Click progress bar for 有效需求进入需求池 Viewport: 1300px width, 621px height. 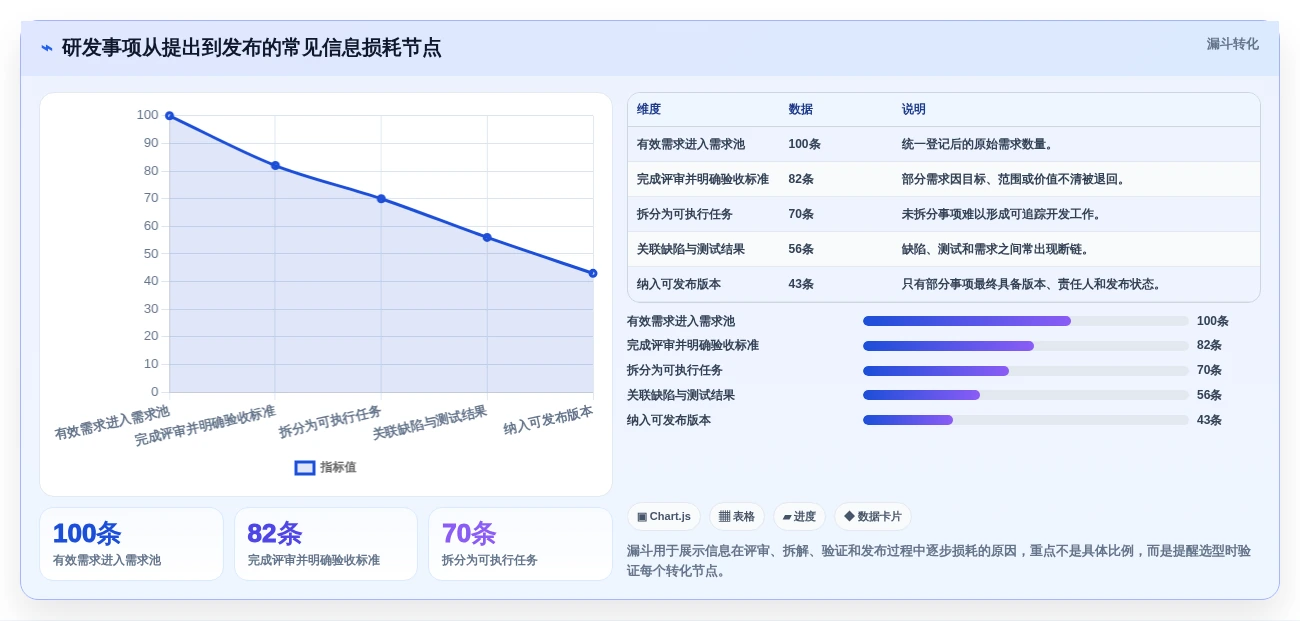tap(1026, 321)
